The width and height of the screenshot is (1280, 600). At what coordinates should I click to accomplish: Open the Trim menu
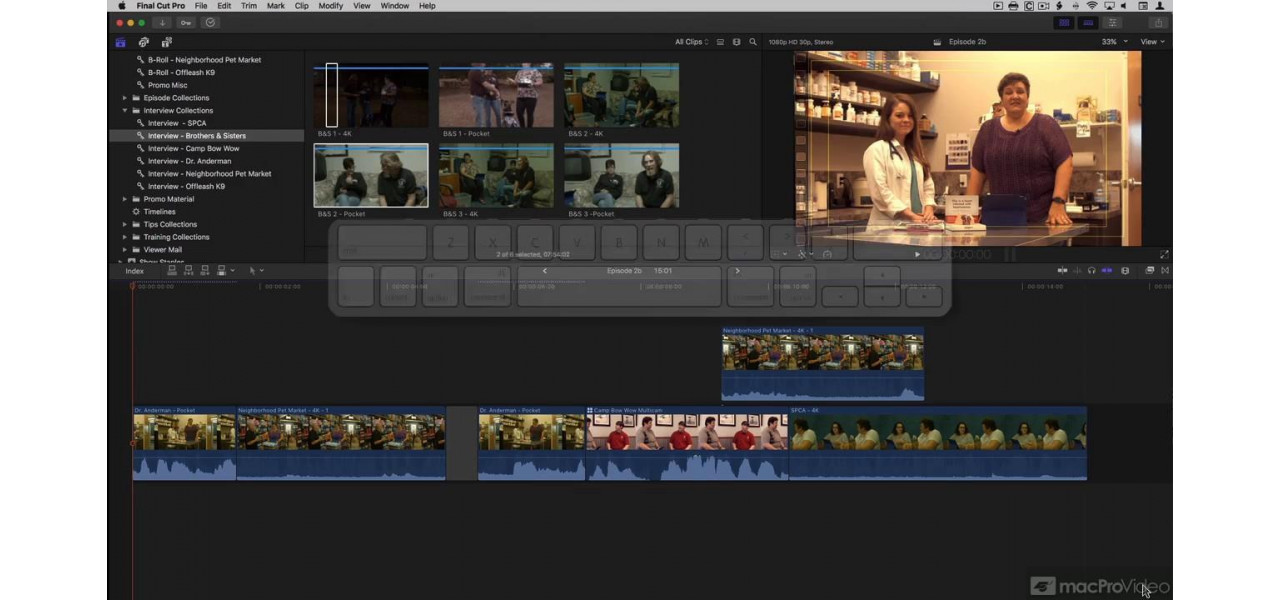click(x=249, y=6)
